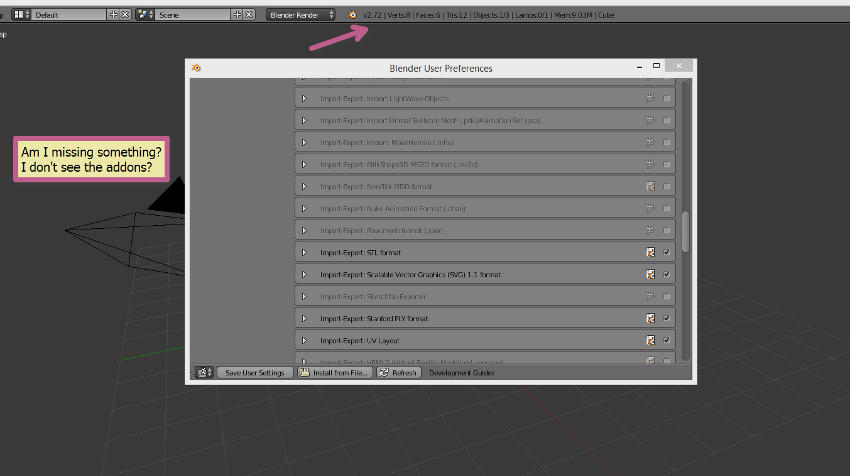
Task: Enable the Nuke Animation Format addon
Action: pos(667,209)
